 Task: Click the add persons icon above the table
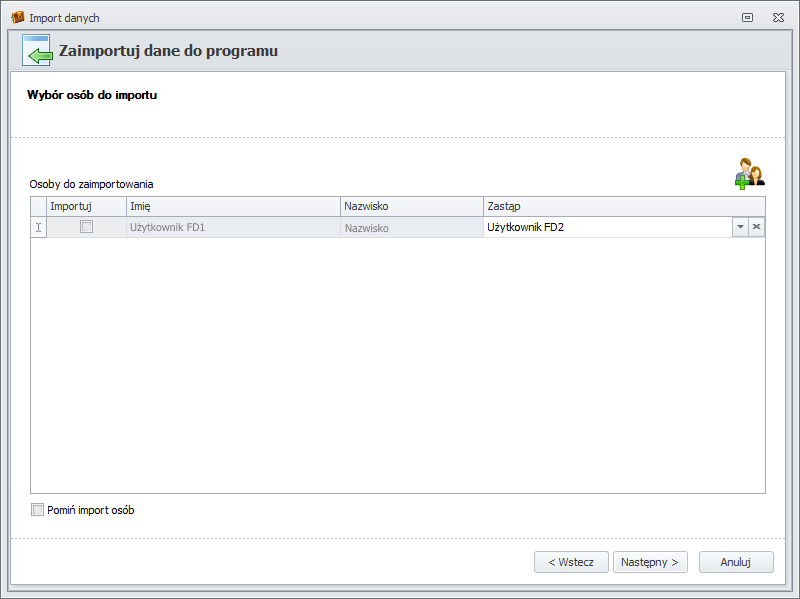tap(748, 173)
